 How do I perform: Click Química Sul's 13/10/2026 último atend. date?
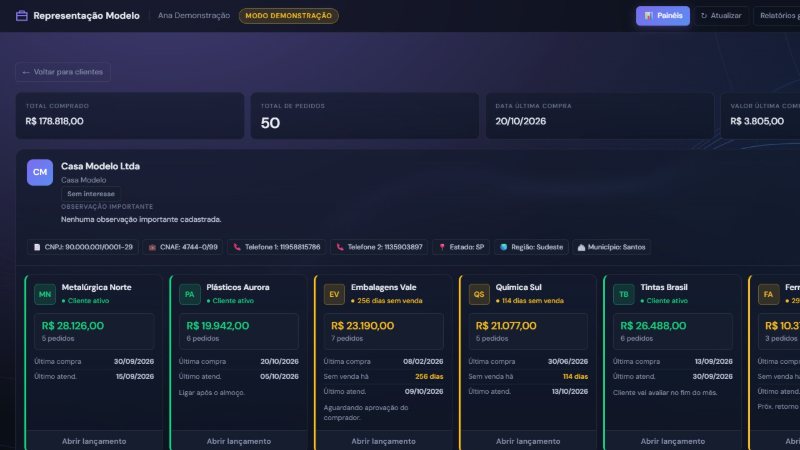click(x=568, y=391)
